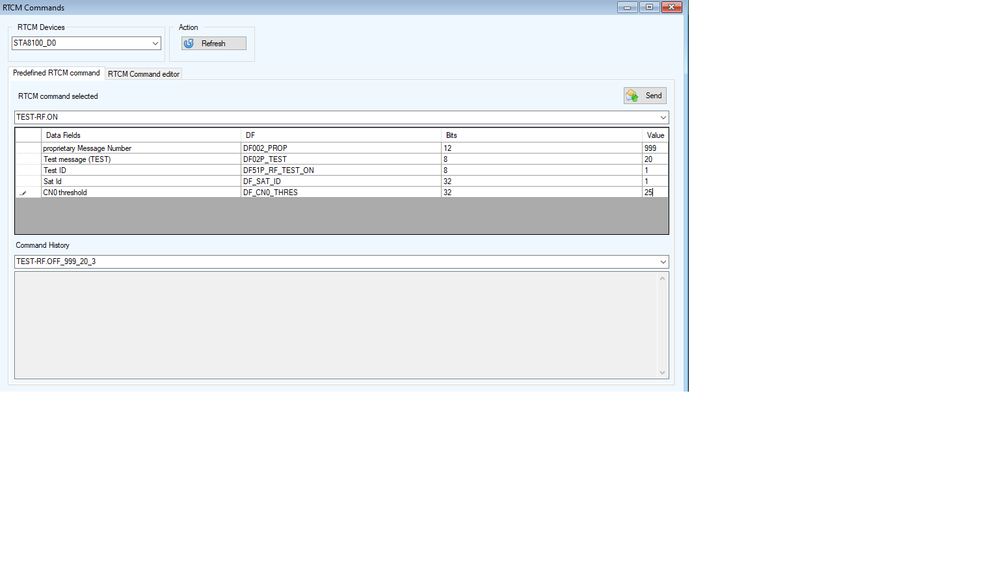Screen dimensions: 999x562
Task: Click the Refresh button
Action: pyautogui.click(x=213, y=43)
